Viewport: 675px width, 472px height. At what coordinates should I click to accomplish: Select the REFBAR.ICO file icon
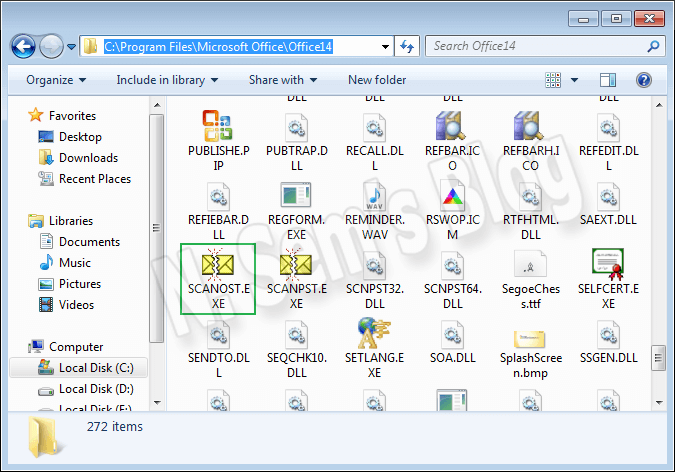[451, 126]
